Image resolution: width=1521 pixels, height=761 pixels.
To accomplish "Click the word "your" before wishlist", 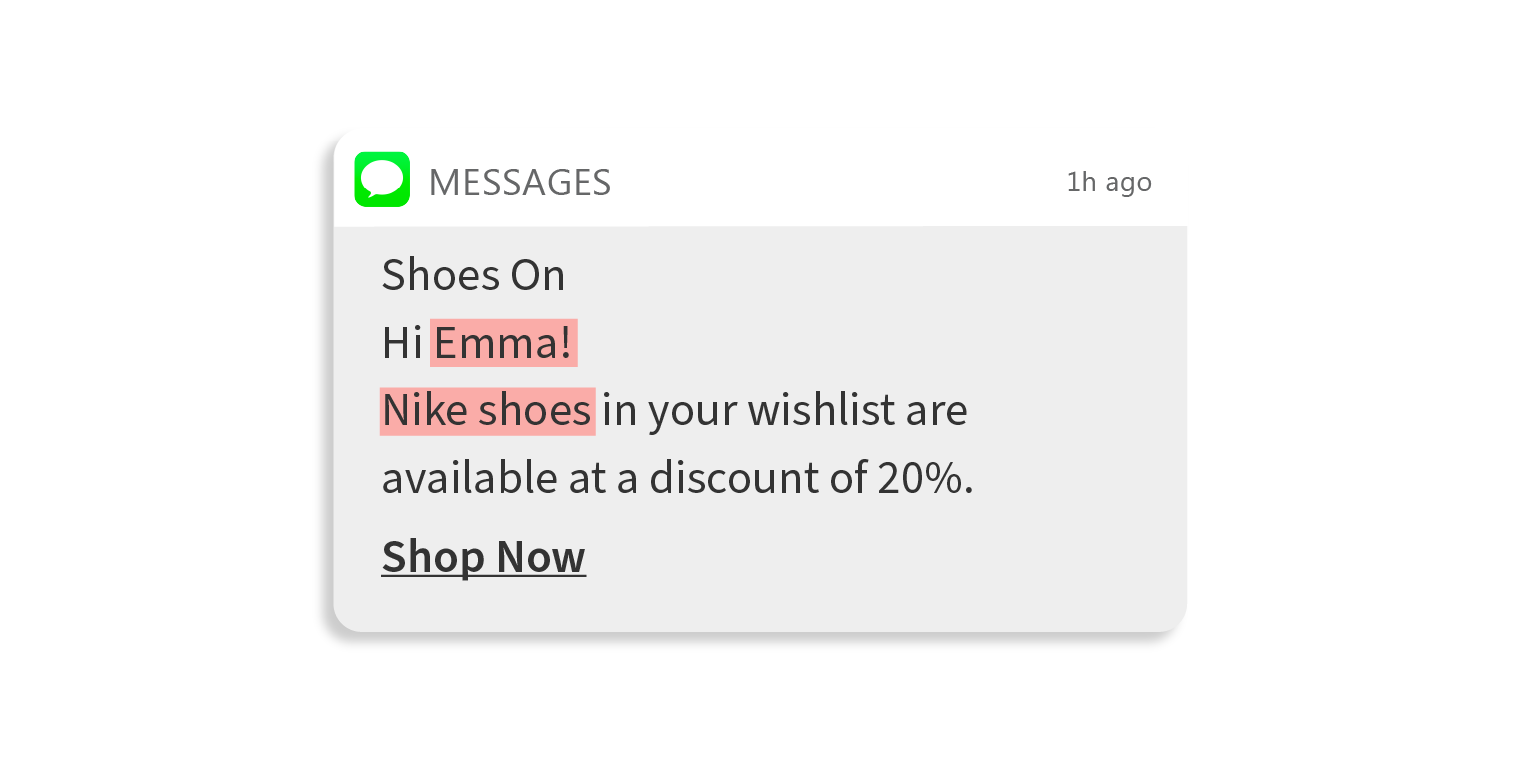I will [694, 411].
